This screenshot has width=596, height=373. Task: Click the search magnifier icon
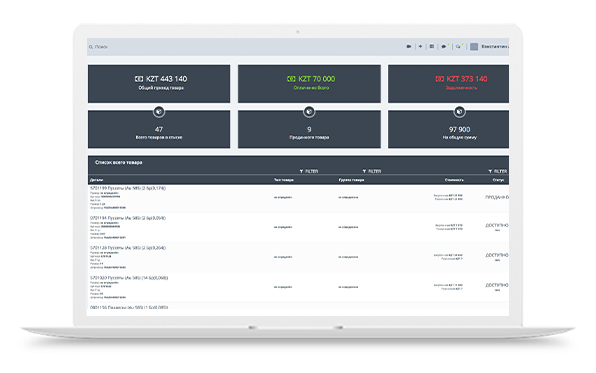pyautogui.click(x=91, y=47)
